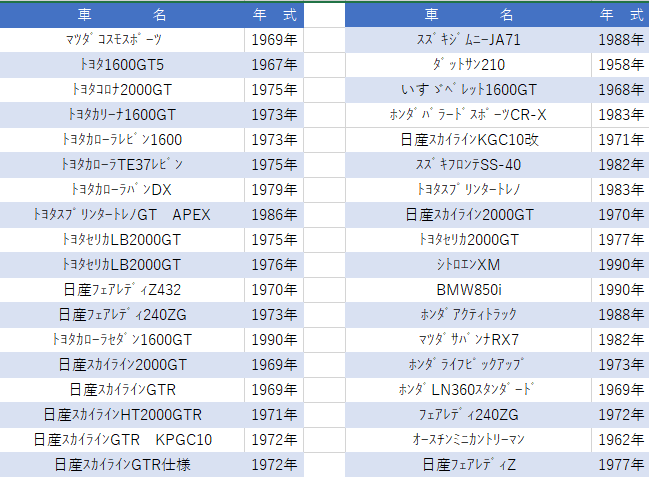The width and height of the screenshot is (649, 477).
Task: Click the cell 日産スカイラインKGC10改
Action: (468, 140)
